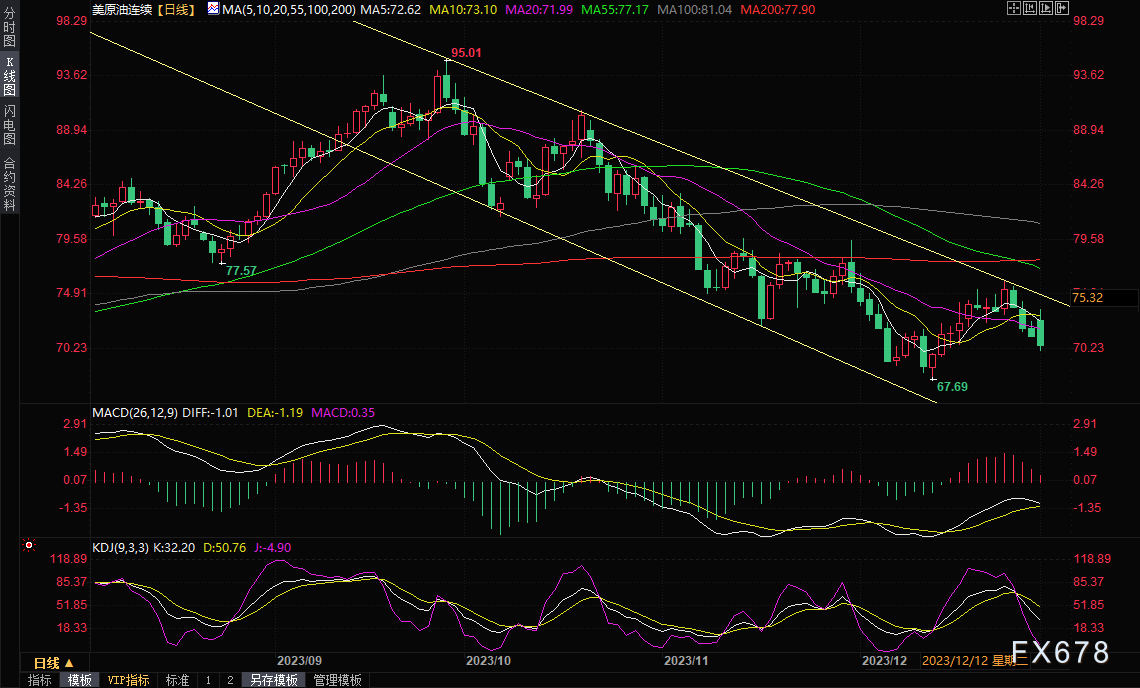Click the export panel arrow icon in the top-right toolbar
The width and height of the screenshot is (1140, 688).
[x=1061, y=8]
